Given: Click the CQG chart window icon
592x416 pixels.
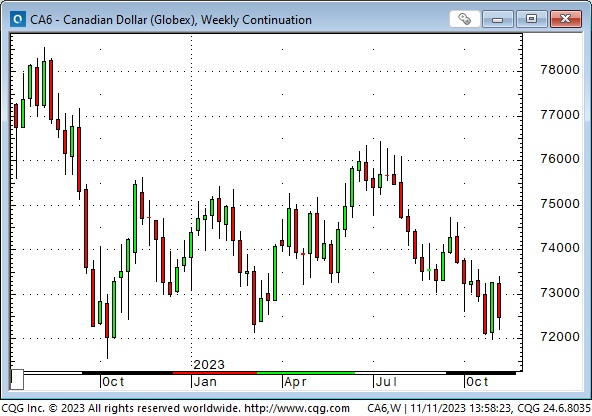Looking at the screenshot, I should point(17,19).
